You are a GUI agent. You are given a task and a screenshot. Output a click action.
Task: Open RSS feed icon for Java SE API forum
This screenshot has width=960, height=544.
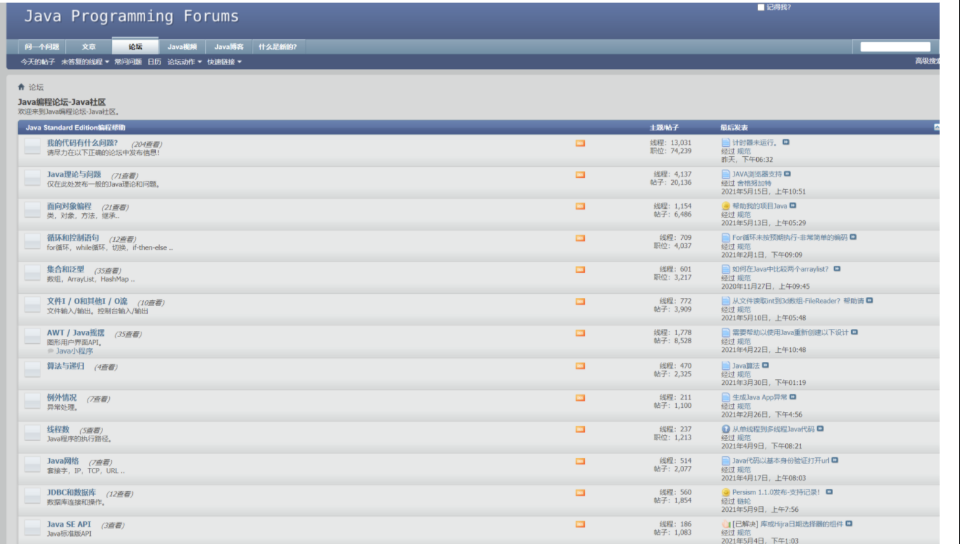pyautogui.click(x=580, y=524)
